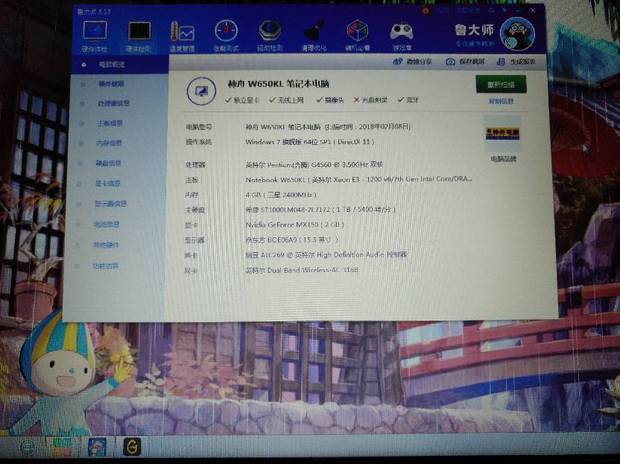Click the 鲁大师 logo text

tap(474, 30)
